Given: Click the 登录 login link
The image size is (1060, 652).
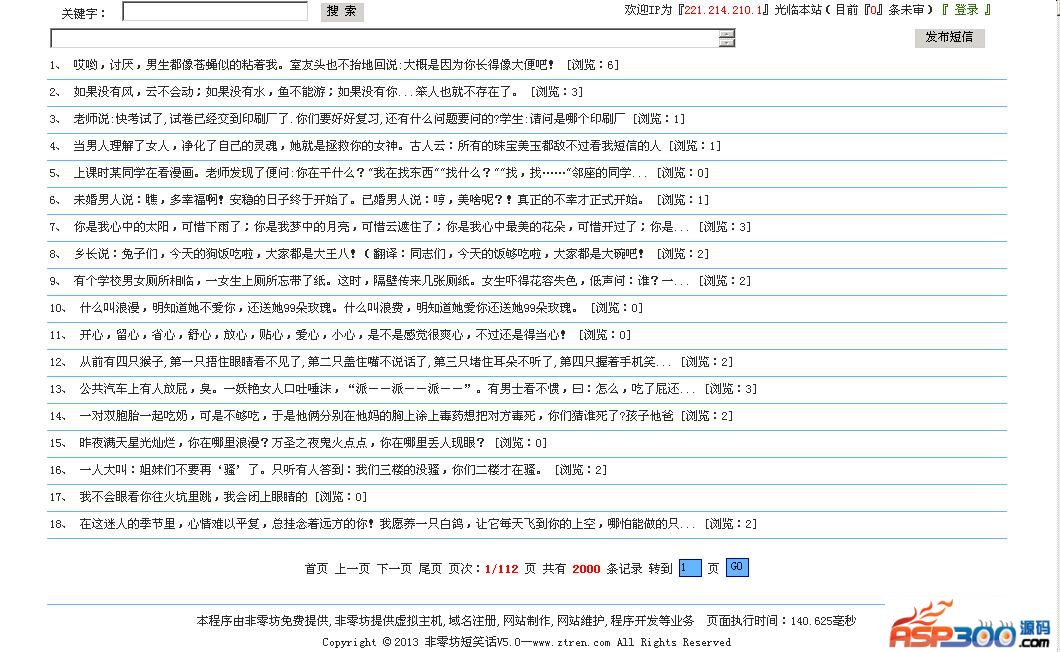Looking at the screenshot, I should click(966, 9).
